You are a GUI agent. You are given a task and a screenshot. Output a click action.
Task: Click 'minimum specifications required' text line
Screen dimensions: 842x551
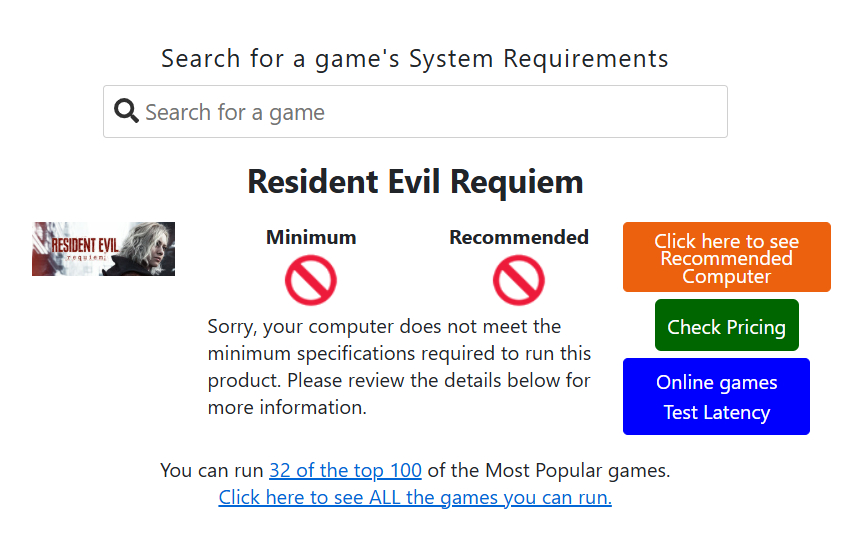pyautogui.click(x=399, y=353)
